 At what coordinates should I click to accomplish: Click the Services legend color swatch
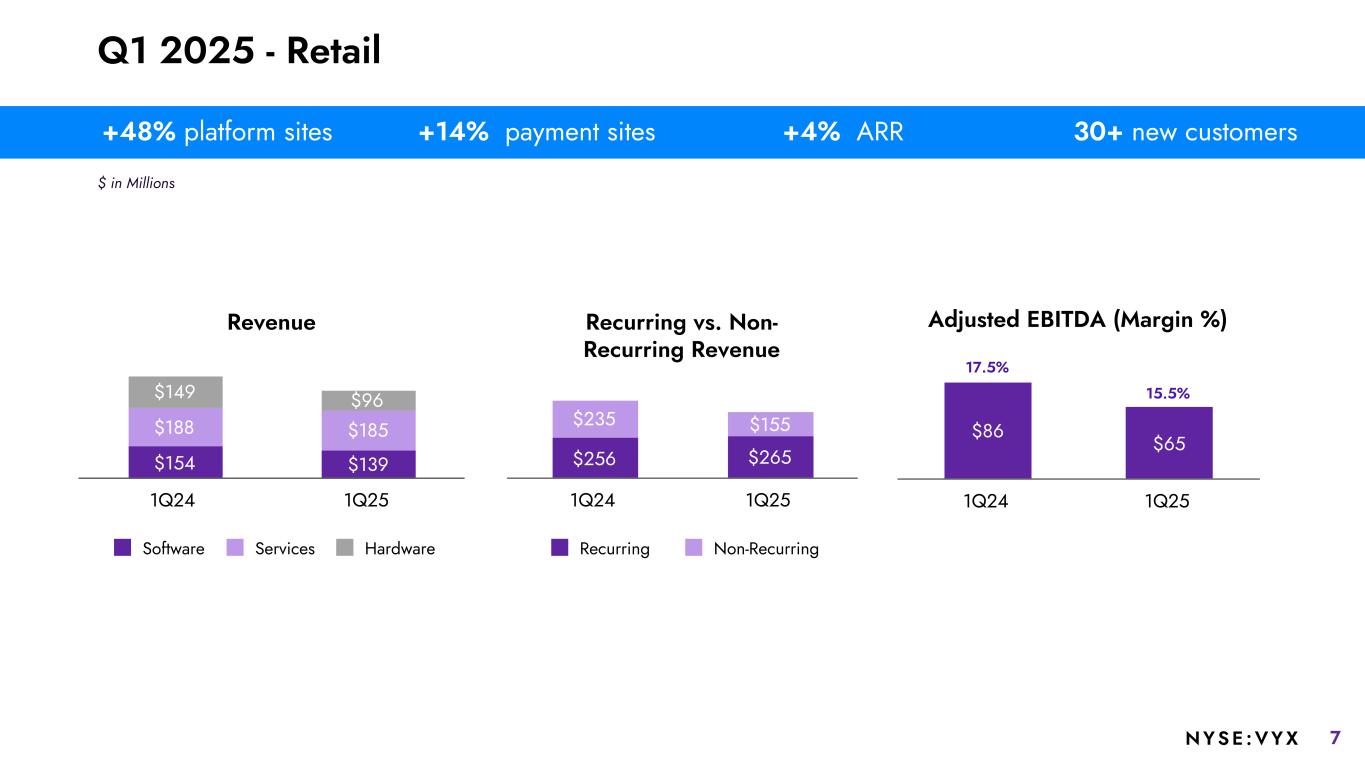(235, 548)
